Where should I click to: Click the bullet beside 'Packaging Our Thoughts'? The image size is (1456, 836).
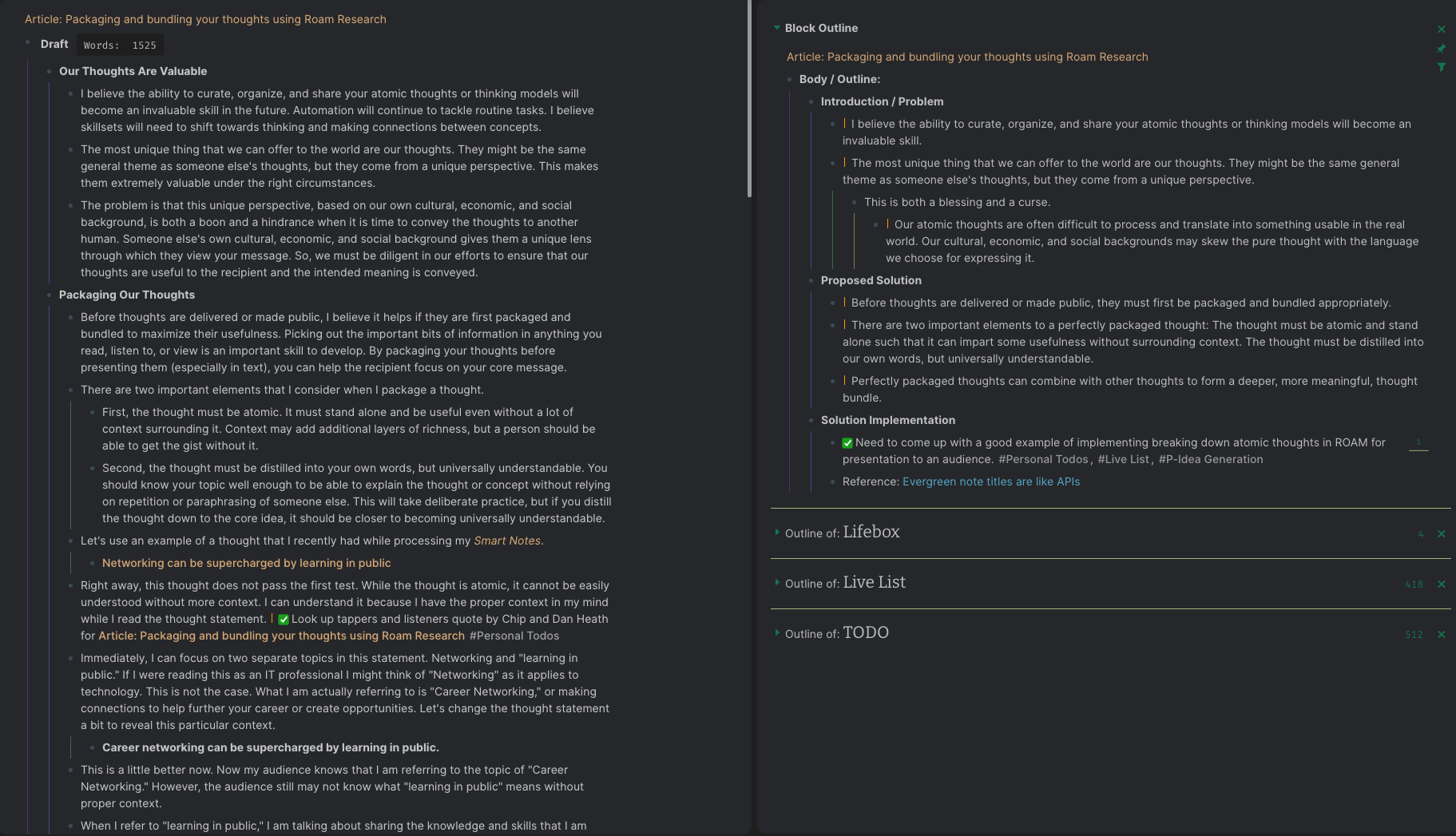point(50,295)
